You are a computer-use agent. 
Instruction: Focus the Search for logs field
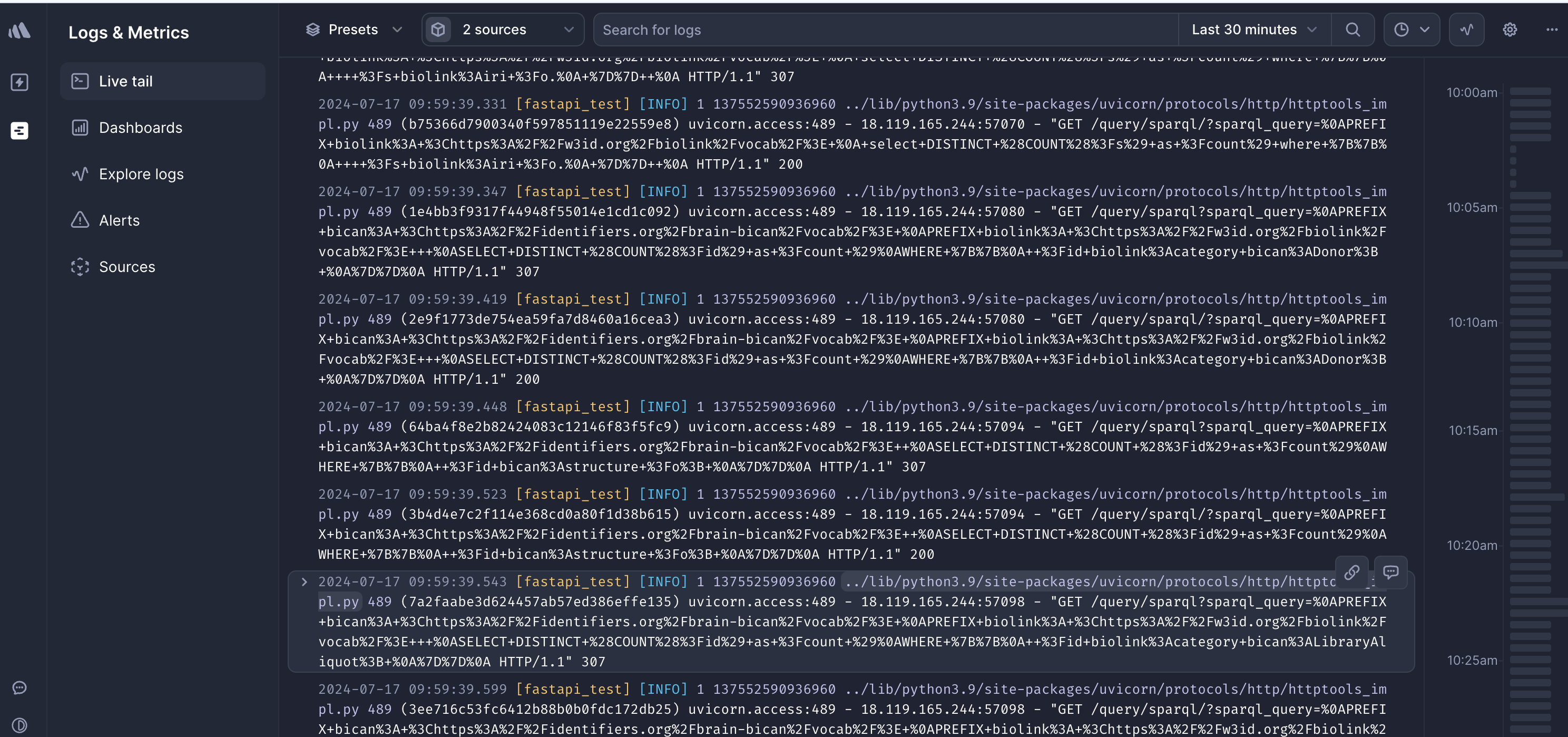(x=886, y=30)
